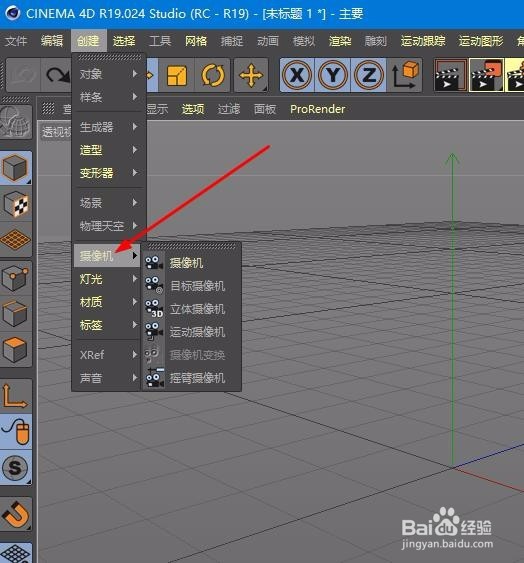Expand the 样条 submenu
Image resolution: width=524 pixels, height=563 pixels.
[109, 97]
